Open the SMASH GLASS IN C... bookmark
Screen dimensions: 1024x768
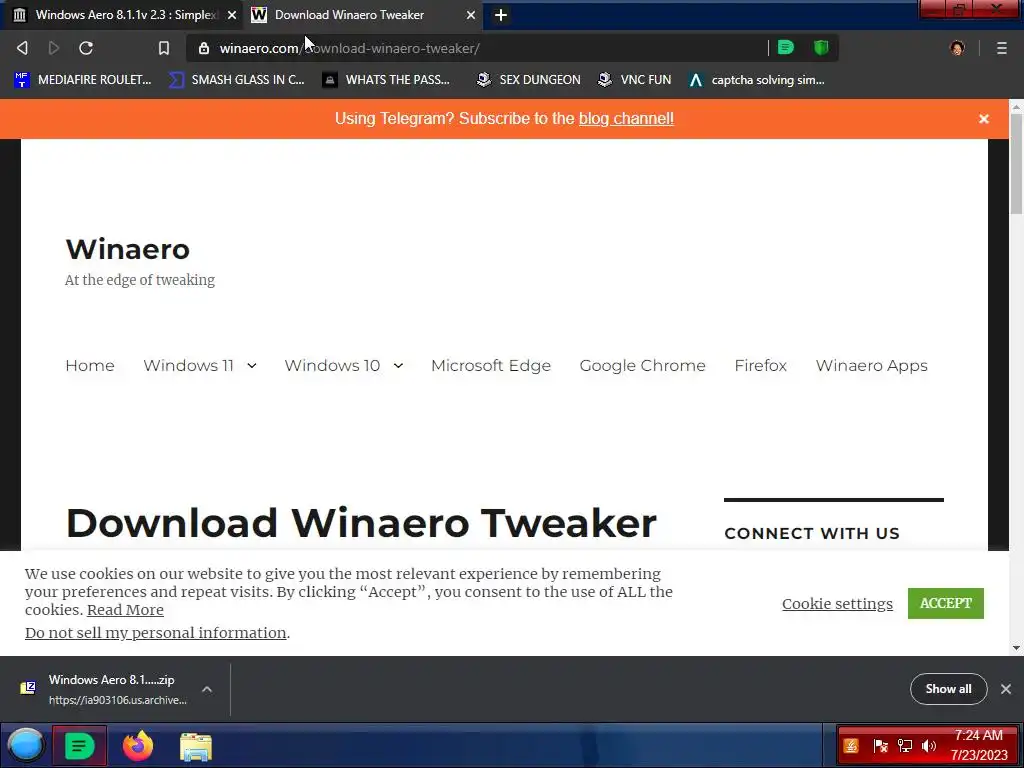236,80
